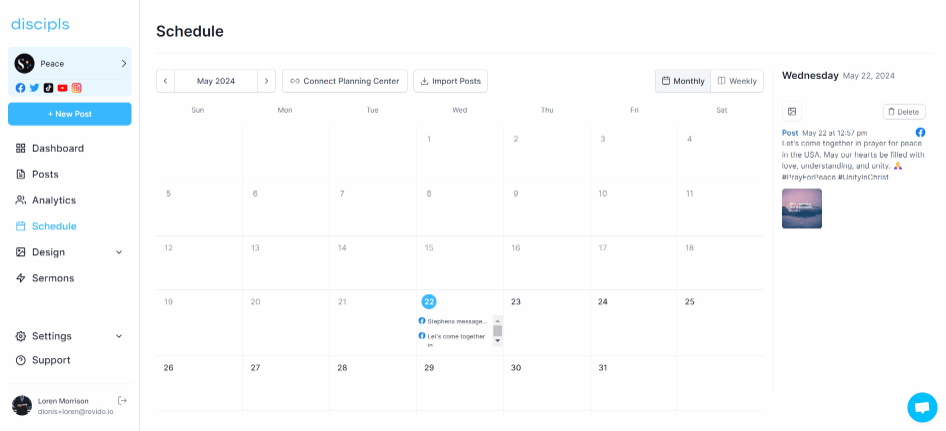Expand the Peace account switcher chevron

[x=124, y=63]
